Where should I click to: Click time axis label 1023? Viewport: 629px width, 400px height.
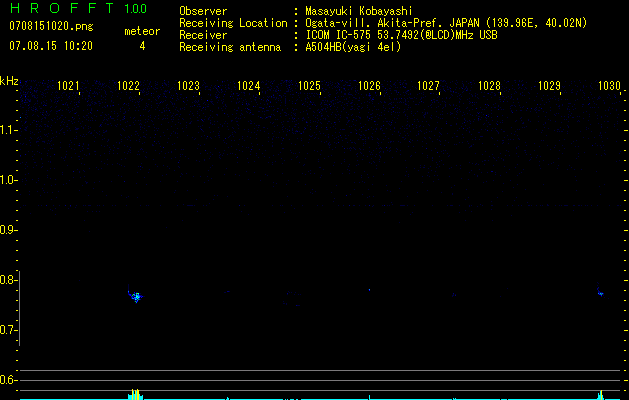coord(189,86)
